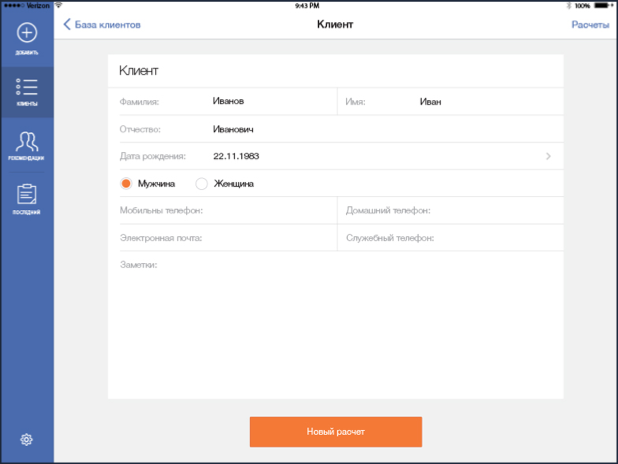Viewport: 618px width, 464px height.
Task: Focus the Электронная почта field
Action: coord(228,238)
